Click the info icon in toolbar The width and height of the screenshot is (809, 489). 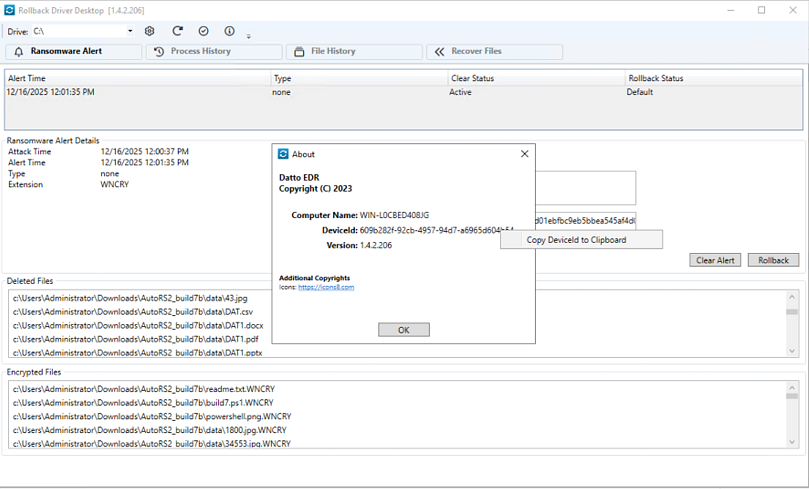pos(230,31)
